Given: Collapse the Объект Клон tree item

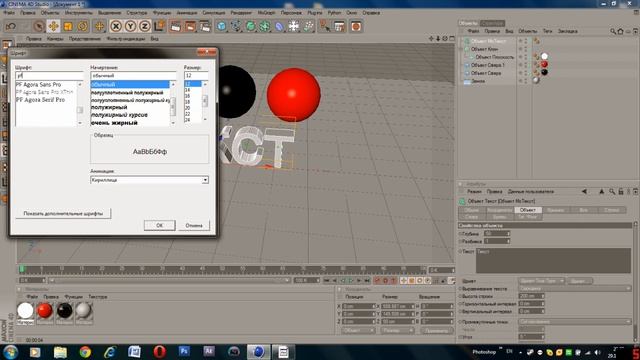Looking at the screenshot, I should (x=461, y=49).
